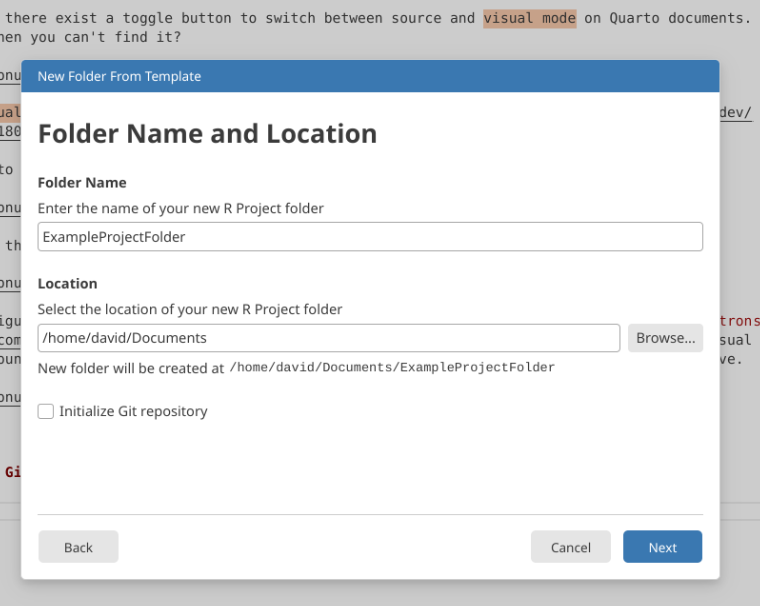This screenshot has height=606, width=760.
Task: Click the Folder Name and Location heading
Action: coord(207,134)
